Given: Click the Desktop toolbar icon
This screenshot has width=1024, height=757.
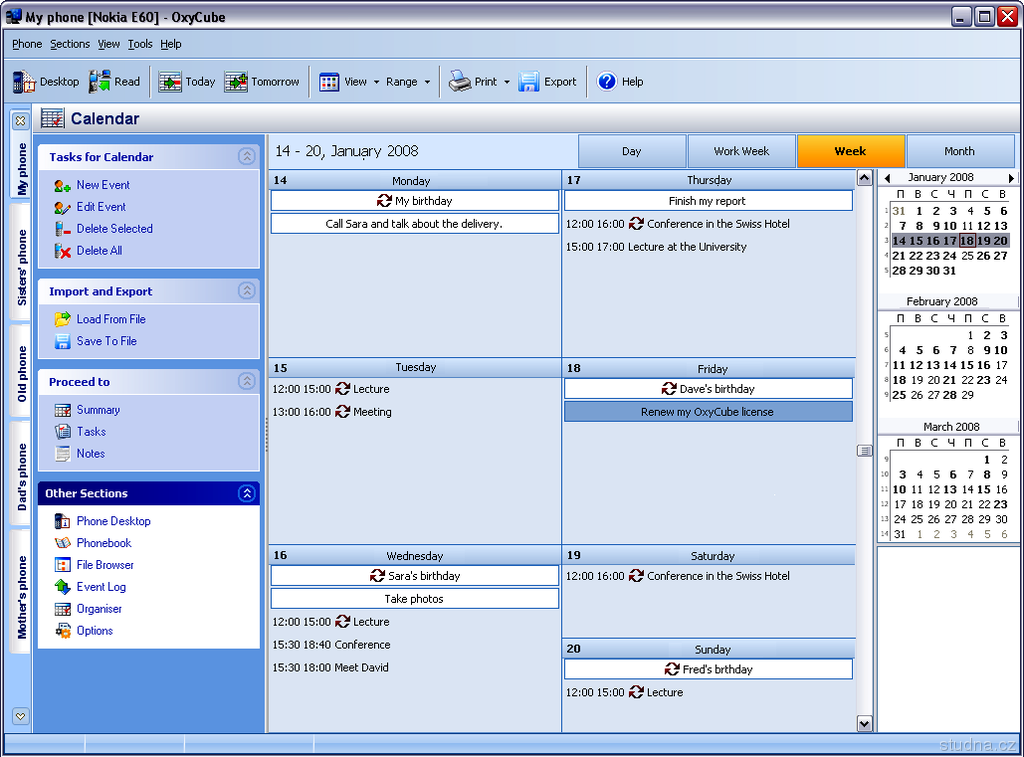Looking at the screenshot, I should point(24,82).
